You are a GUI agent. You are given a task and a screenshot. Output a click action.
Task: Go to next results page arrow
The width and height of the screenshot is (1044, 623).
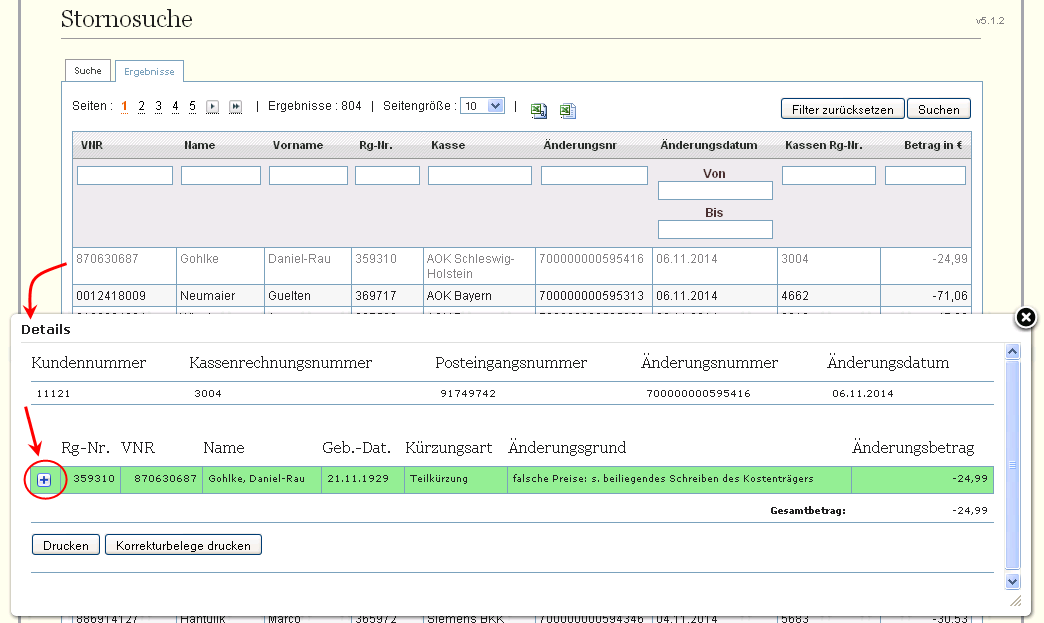point(212,106)
